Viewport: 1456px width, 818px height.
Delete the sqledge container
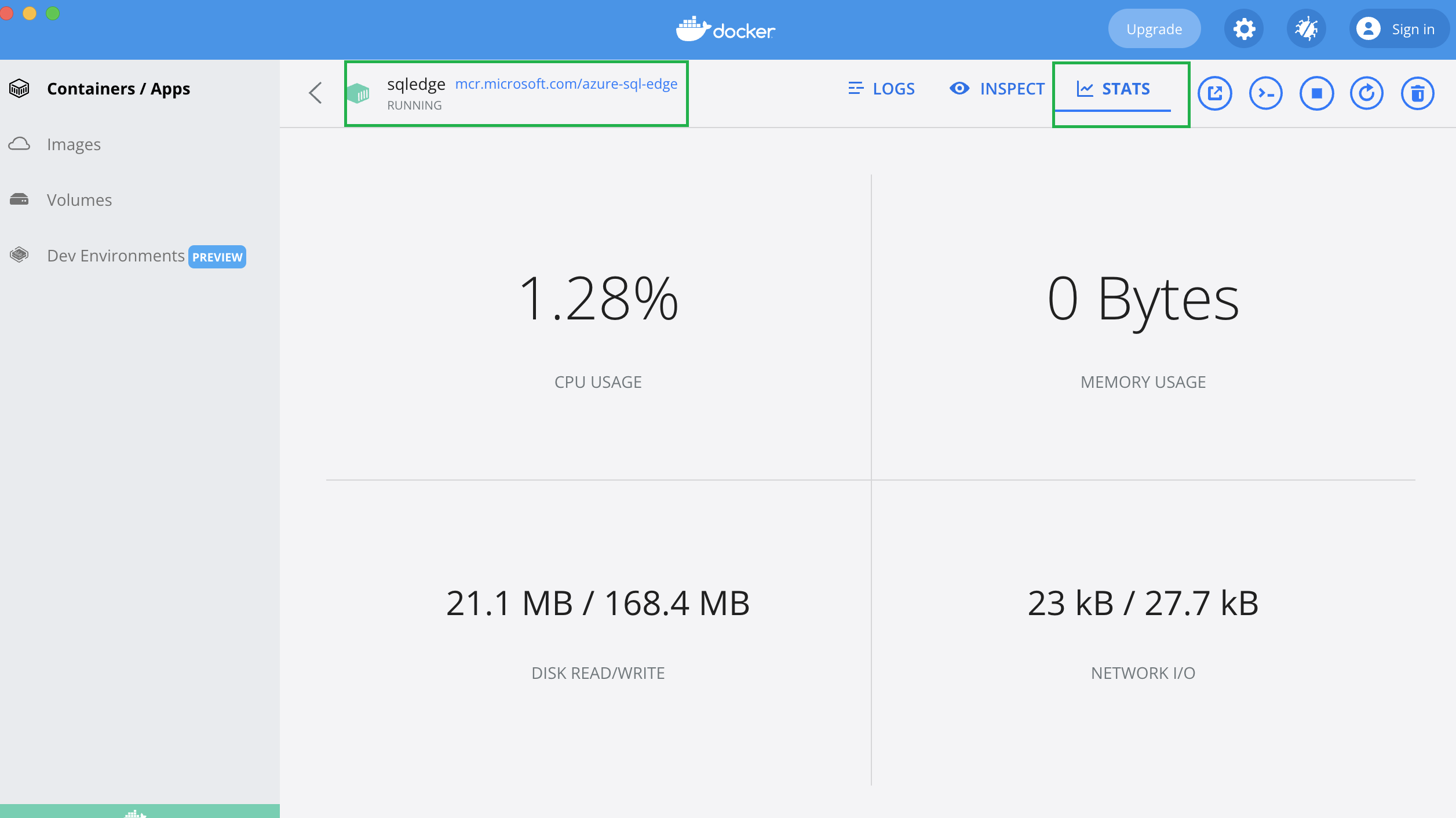1417,93
